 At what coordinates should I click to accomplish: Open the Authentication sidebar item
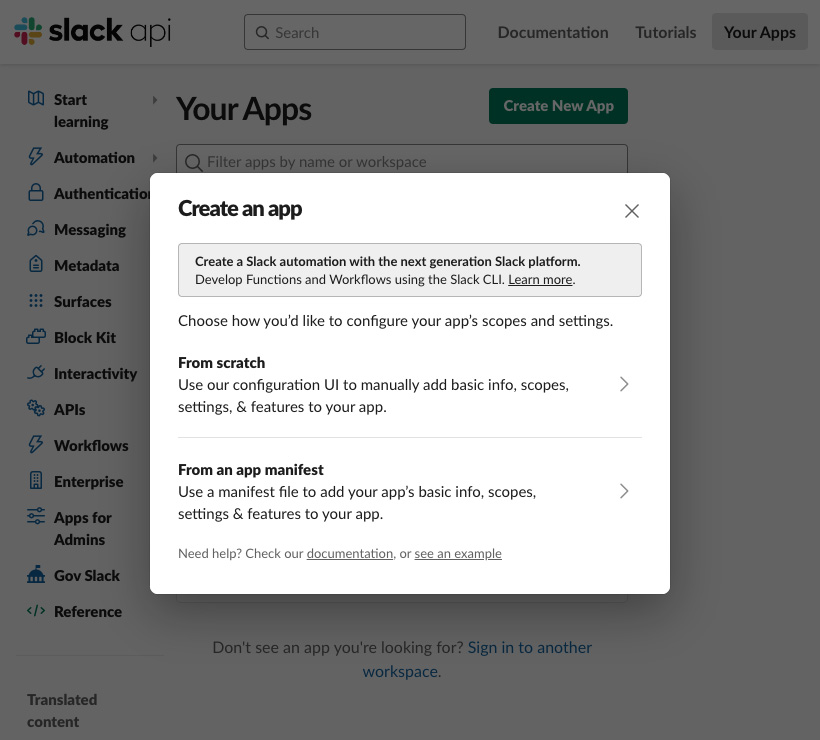[x=101, y=193]
